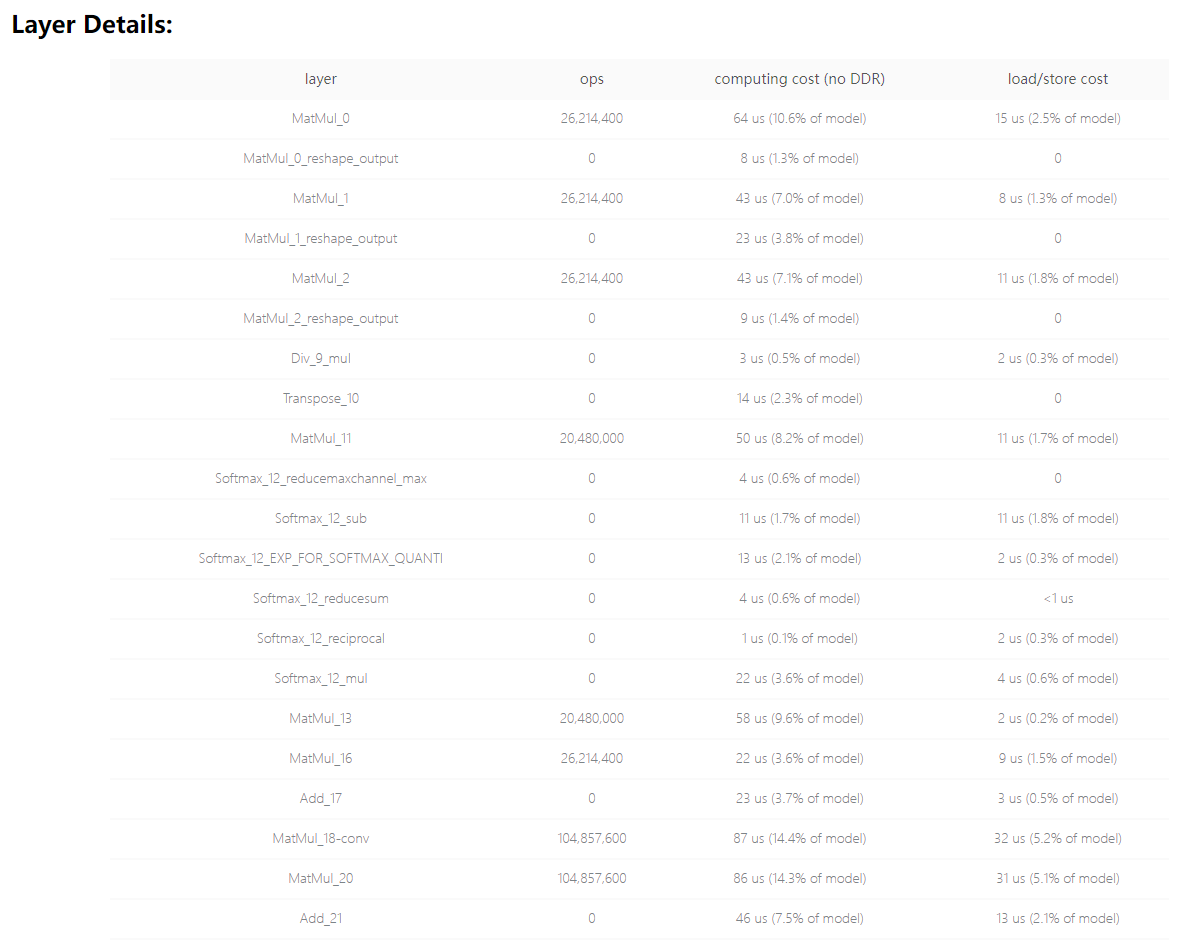Select the Transpose_10 layer name
The width and height of the screenshot is (1202, 948).
coord(321,398)
